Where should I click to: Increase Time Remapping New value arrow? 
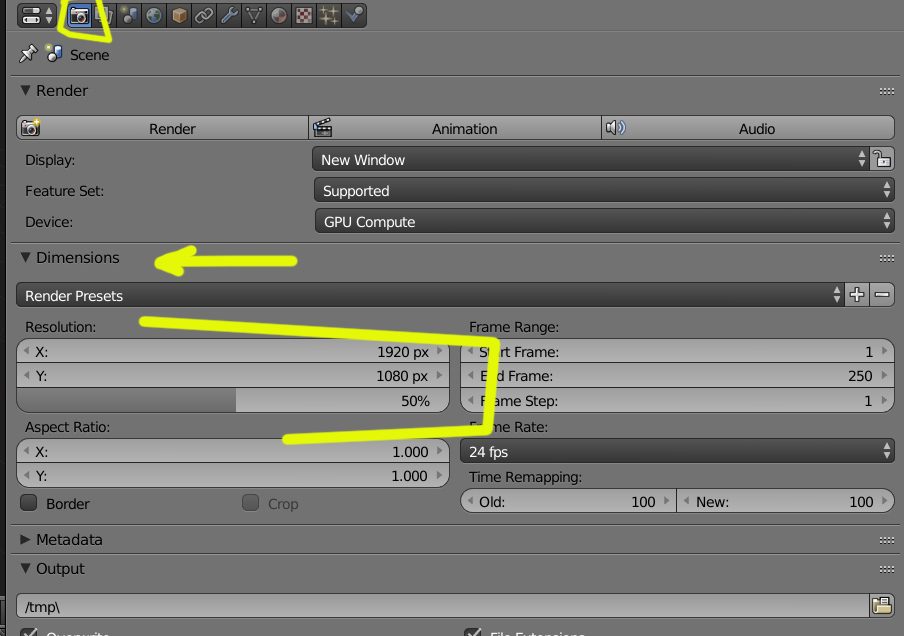885,501
